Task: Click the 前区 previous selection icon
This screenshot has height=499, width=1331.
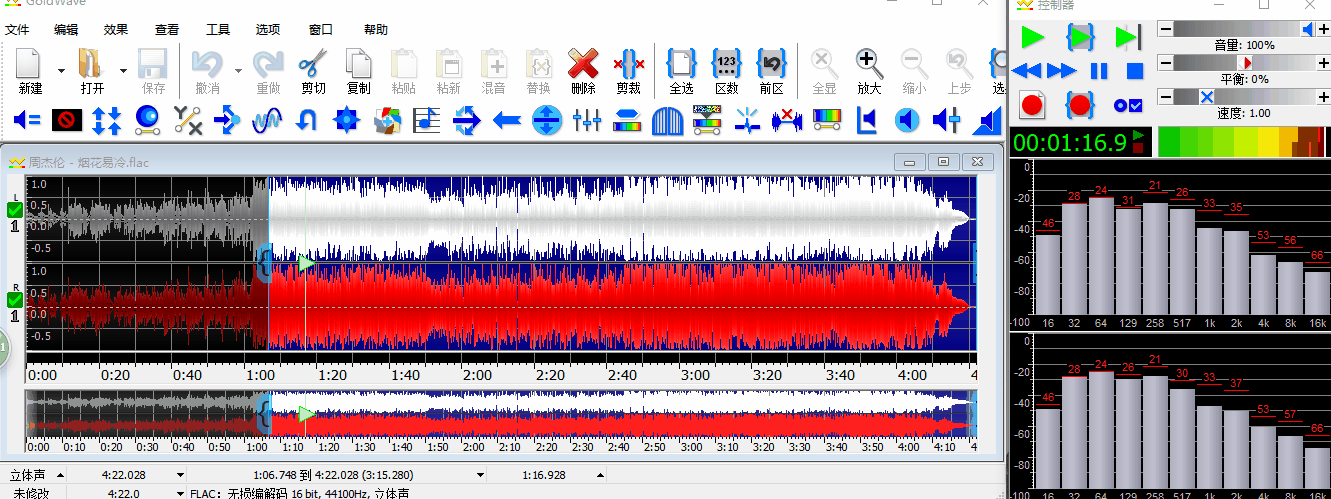Action: pos(771,72)
